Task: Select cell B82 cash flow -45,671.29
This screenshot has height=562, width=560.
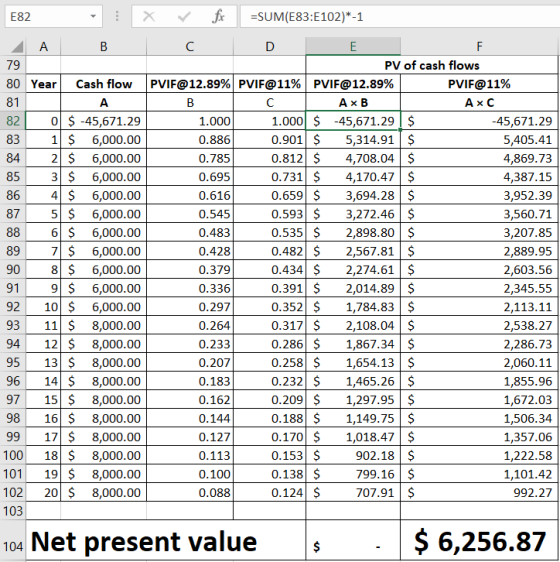Action: pos(104,121)
